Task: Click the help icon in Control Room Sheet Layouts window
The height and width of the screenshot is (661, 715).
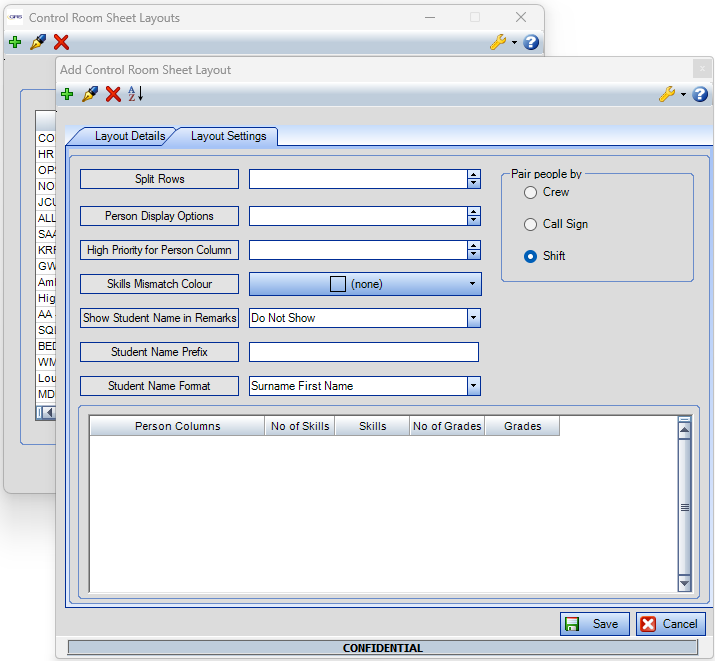Action: [531, 42]
